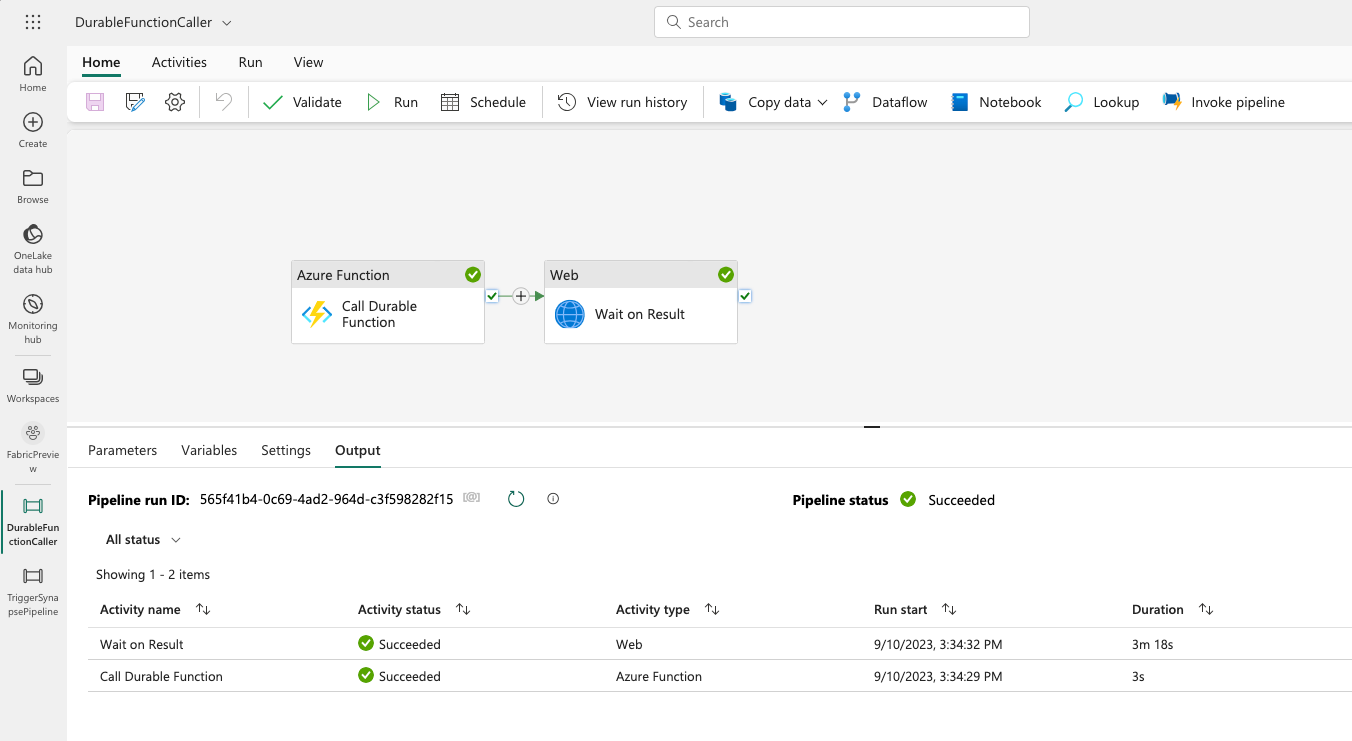This screenshot has height=741, width=1352.
Task: Click the Save disk icon
Action: pyautogui.click(x=95, y=102)
